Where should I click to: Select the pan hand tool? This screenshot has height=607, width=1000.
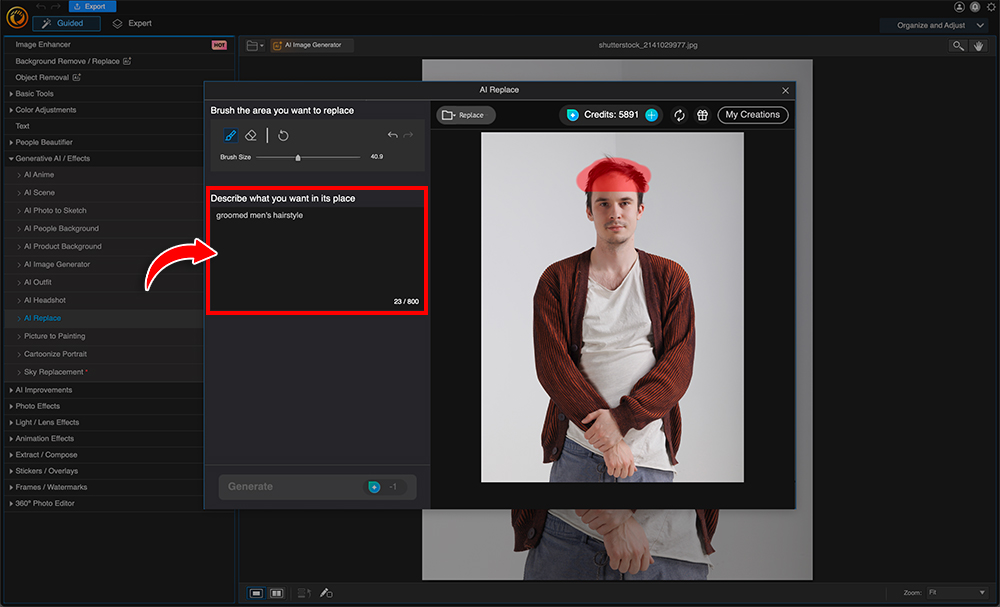pos(978,45)
